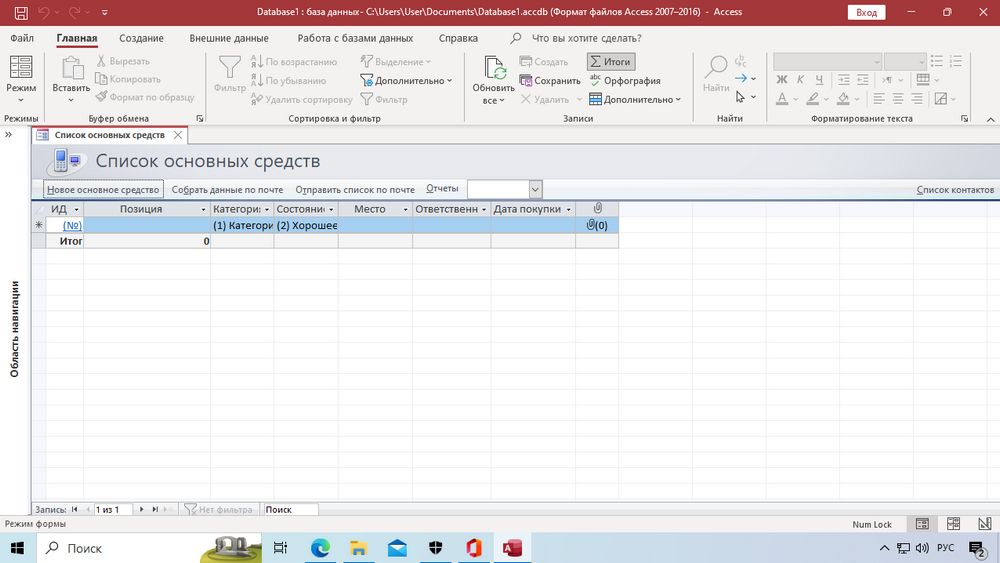Open the ИД column dropdown arrow
The height and width of the screenshot is (563, 1000).
pyautogui.click(x=77, y=209)
